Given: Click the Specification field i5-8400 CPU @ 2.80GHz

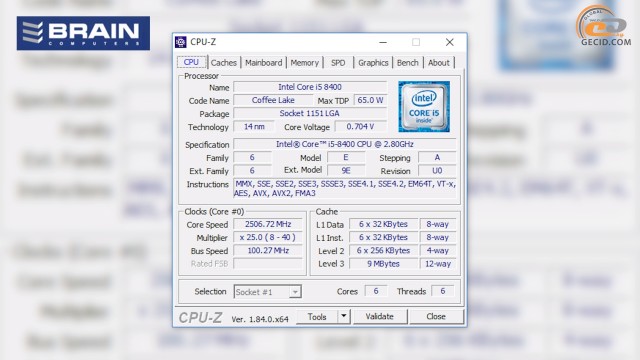Looking at the screenshot, I should pos(344,144).
